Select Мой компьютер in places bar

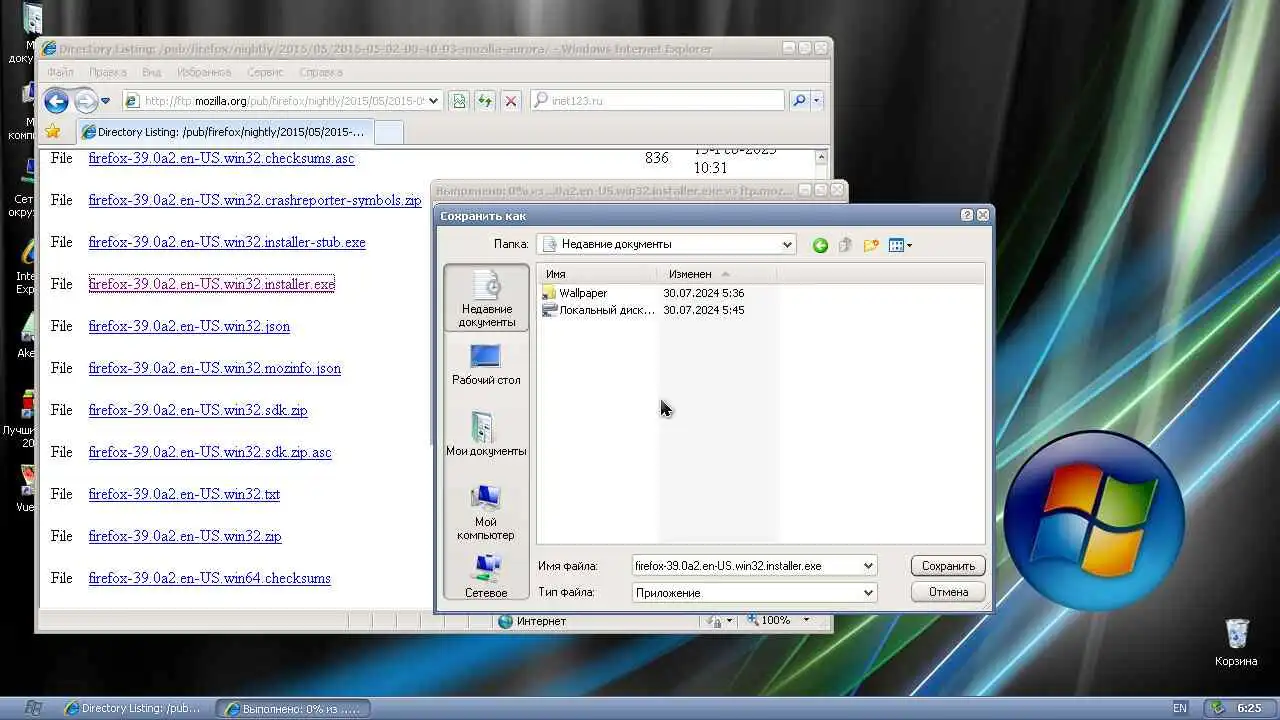pyautogui.click(x=486, y=511)
